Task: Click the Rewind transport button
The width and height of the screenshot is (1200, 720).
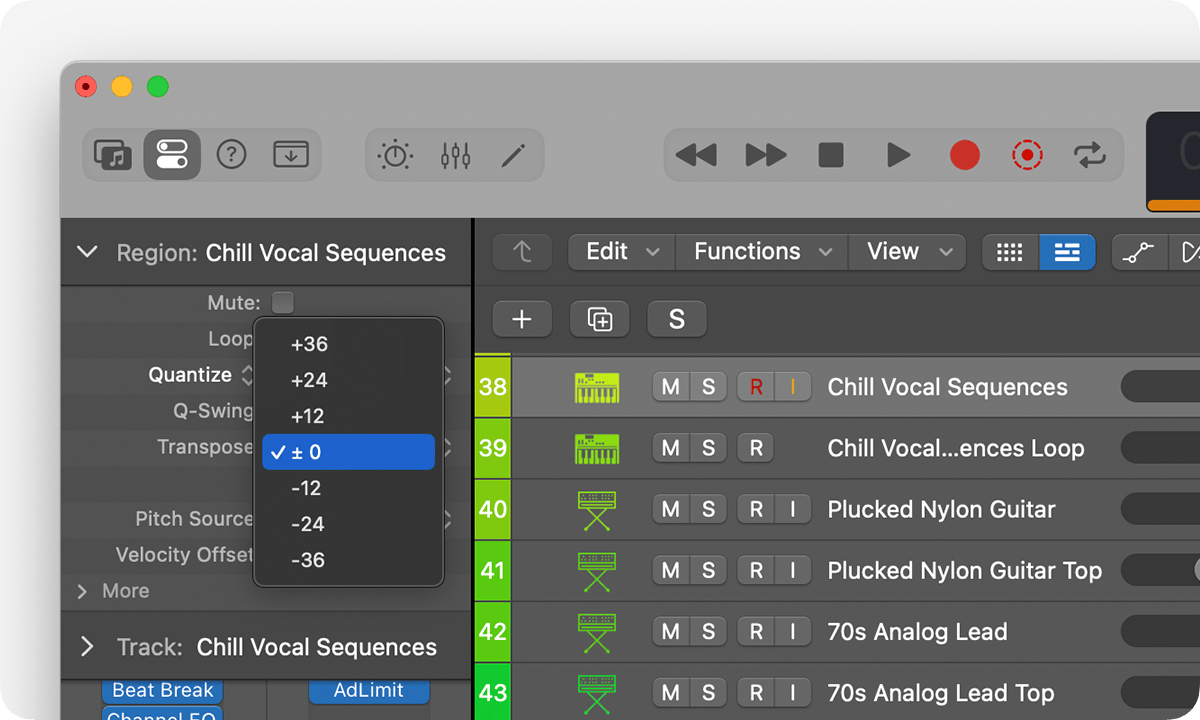Action: pyautogui.click(x=696, y=155)
